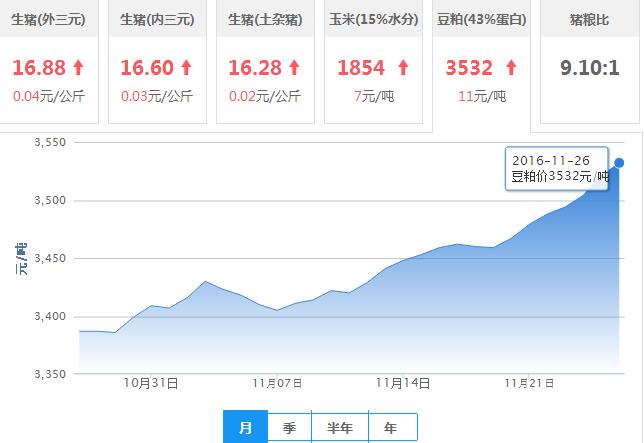The width and height of the screenshot is (644, 443).
Task: Click the 0.03元/公斤 change text
Action: coord(157,96)
